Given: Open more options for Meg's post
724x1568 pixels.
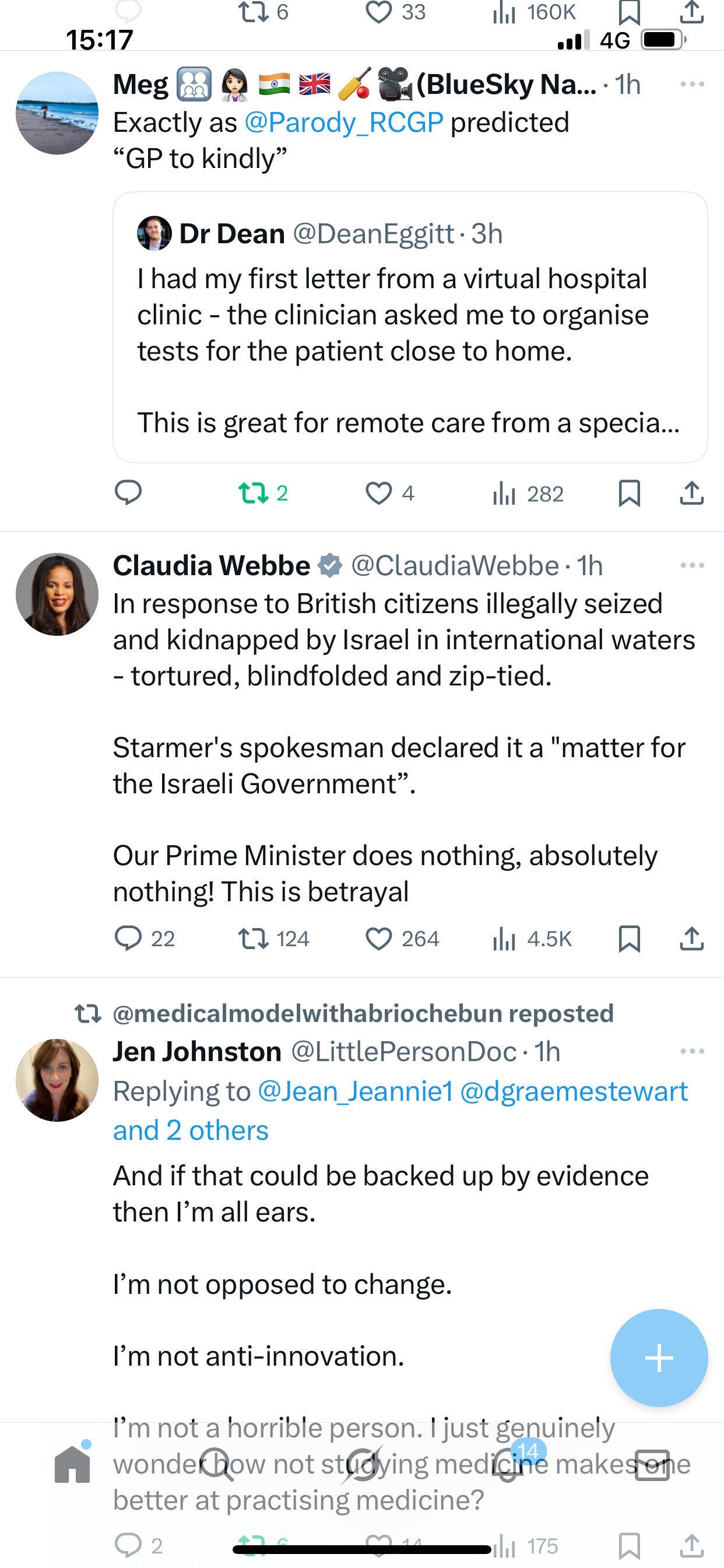Looking at the screenshot, I should coord(692,84).
